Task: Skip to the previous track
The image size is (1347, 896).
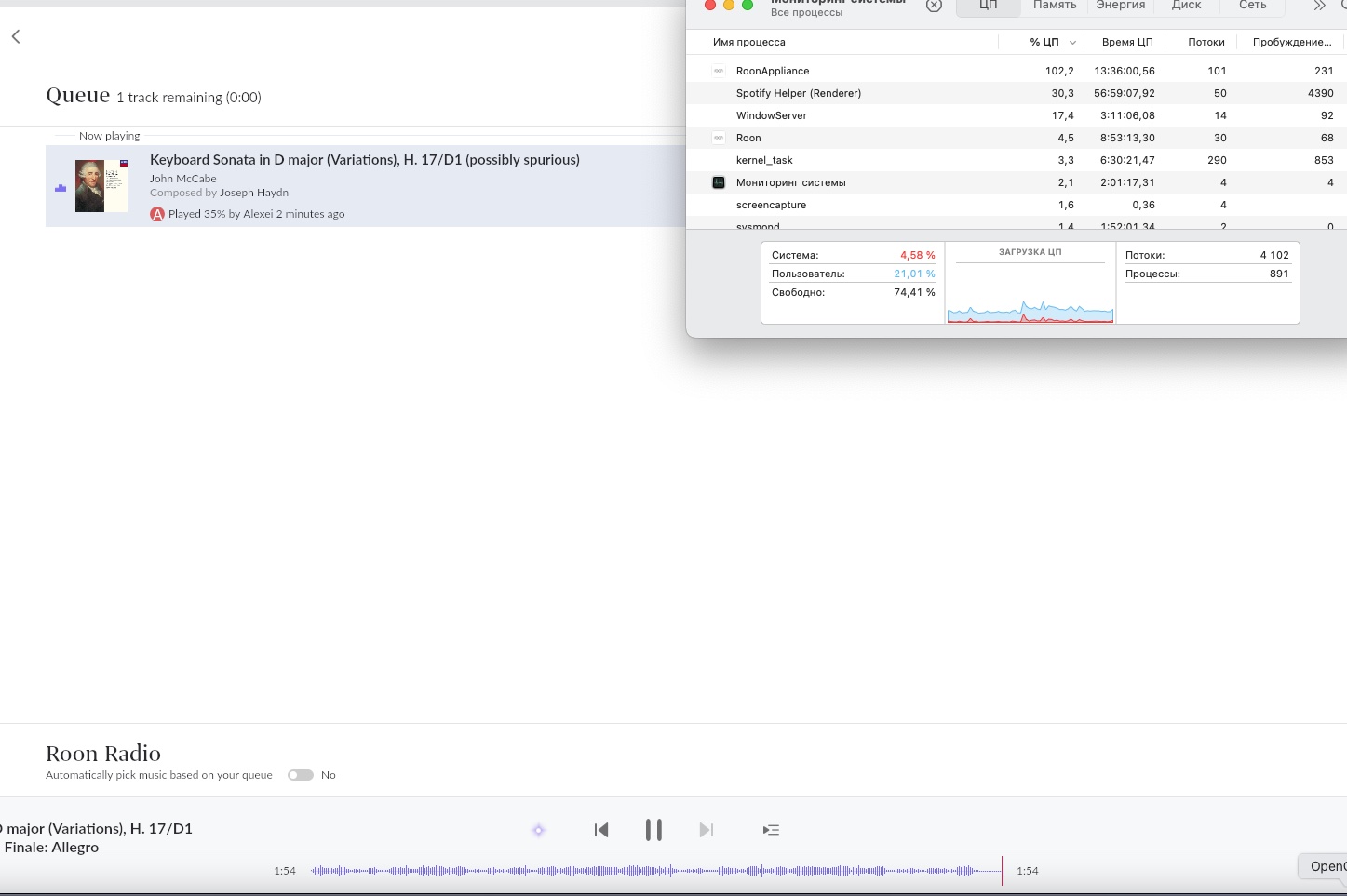Action: (601, 830)
